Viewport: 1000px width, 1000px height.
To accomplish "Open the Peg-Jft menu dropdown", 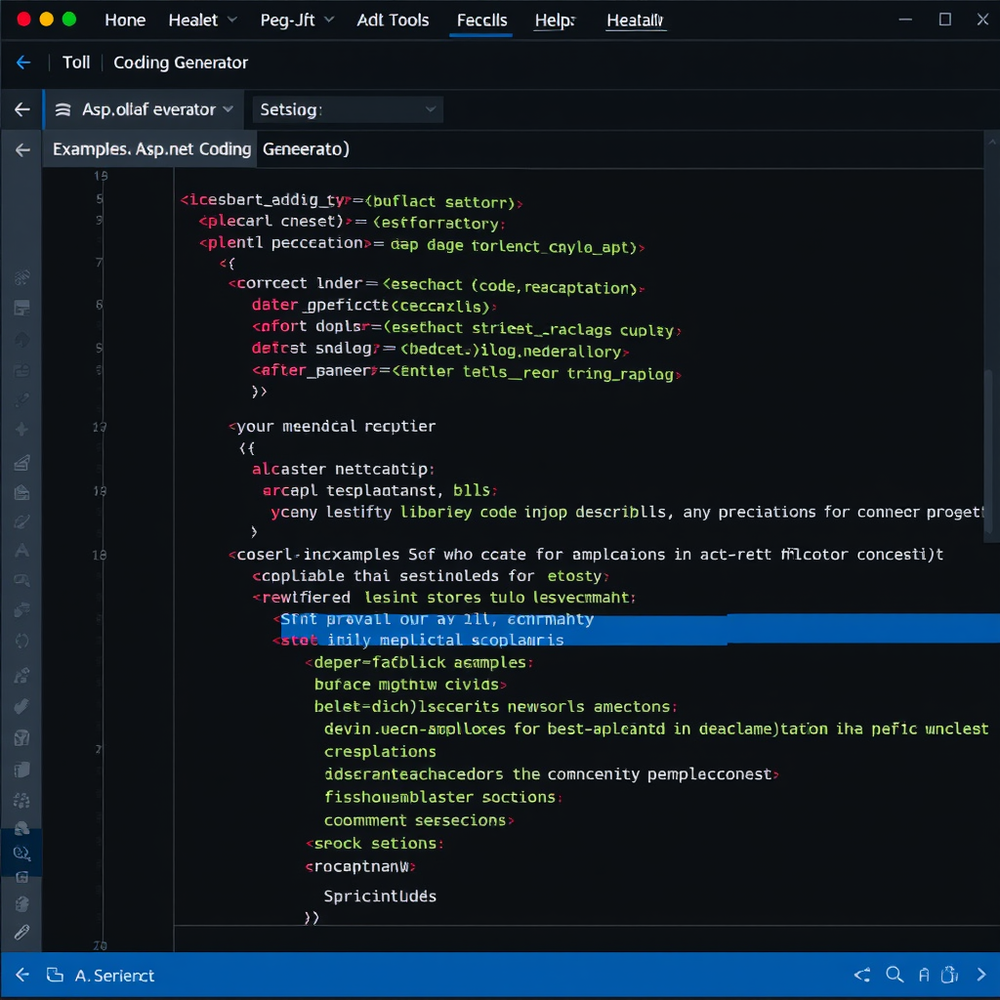I will point(330,20).
